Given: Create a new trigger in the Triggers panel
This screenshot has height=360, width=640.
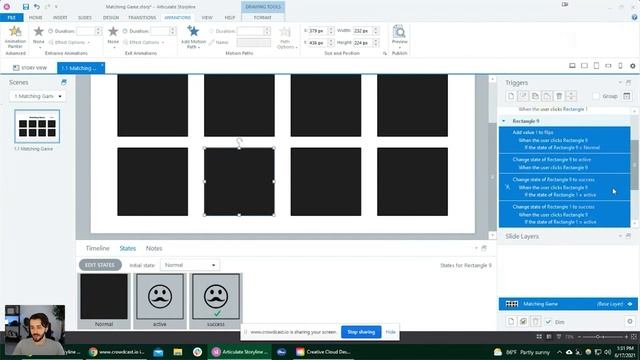Looking at the screenshot, I should pos(511,96).
